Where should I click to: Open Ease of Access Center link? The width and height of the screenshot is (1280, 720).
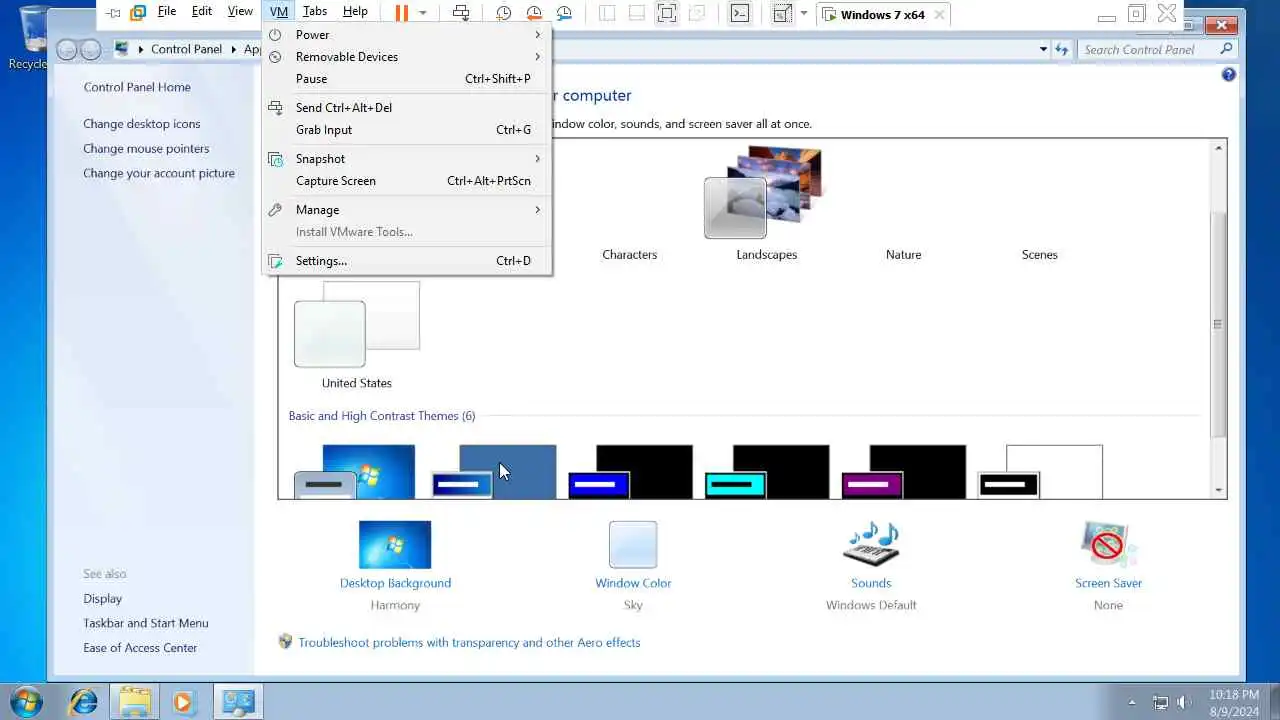[x=140, y=648]
